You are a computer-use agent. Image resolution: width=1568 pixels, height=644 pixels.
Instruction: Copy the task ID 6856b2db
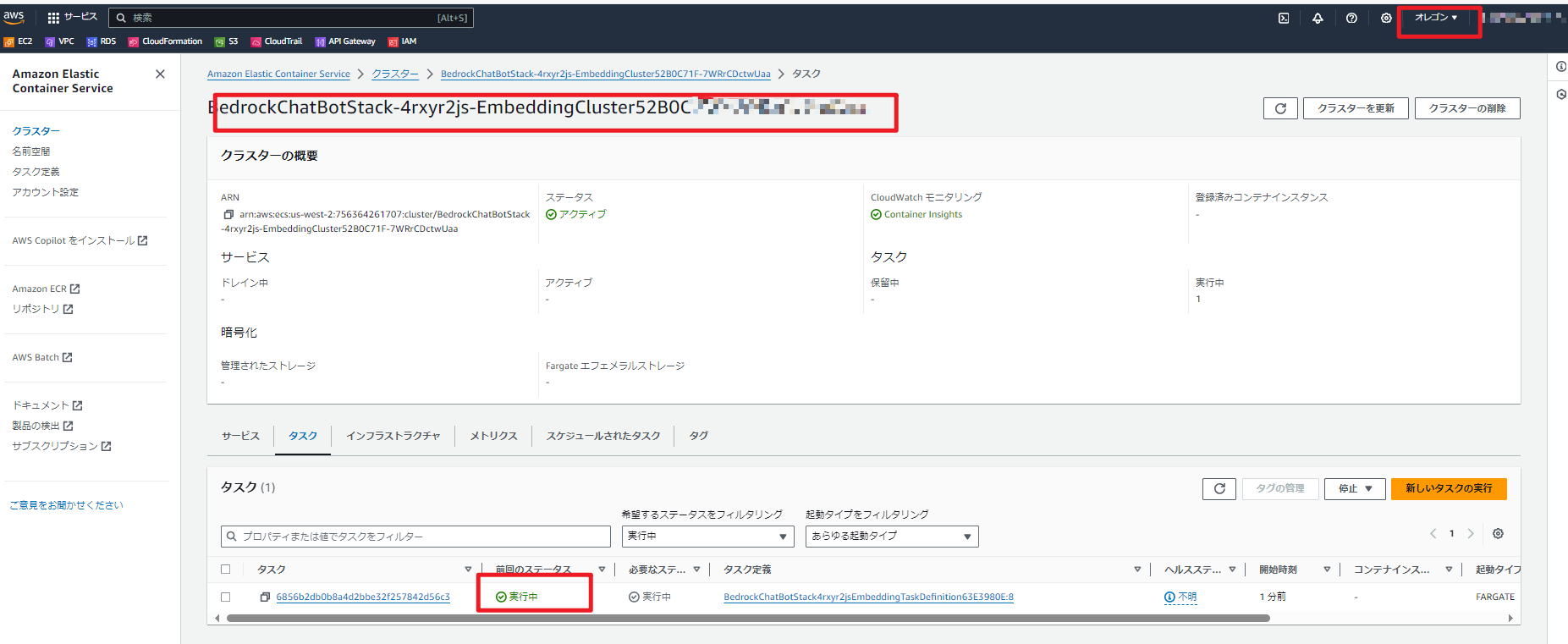[x=265, y=597]
